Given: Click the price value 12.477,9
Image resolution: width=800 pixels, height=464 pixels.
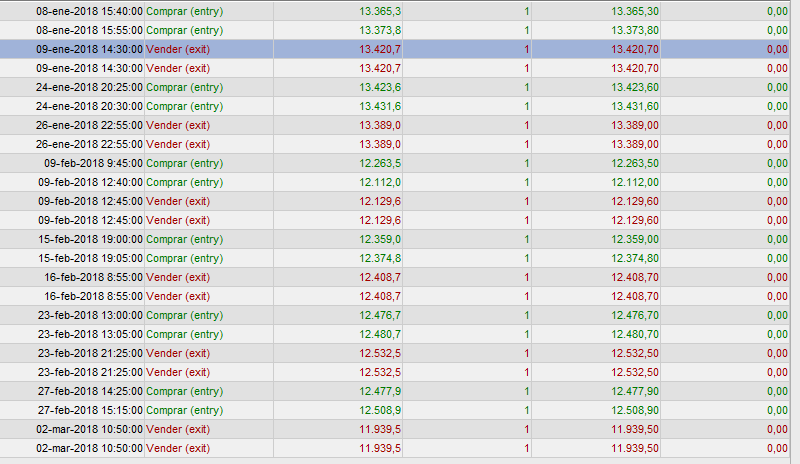Looking at the screenshot, I should click(380, 391).
